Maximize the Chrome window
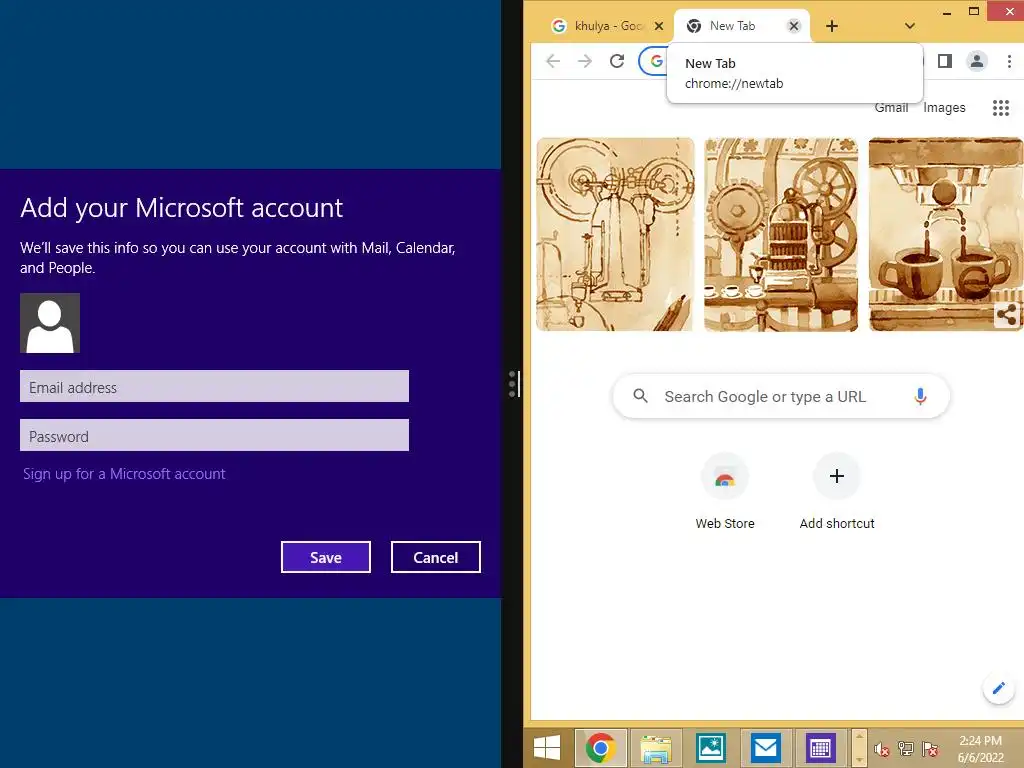 pyautogui.click(x=974, y=11)
